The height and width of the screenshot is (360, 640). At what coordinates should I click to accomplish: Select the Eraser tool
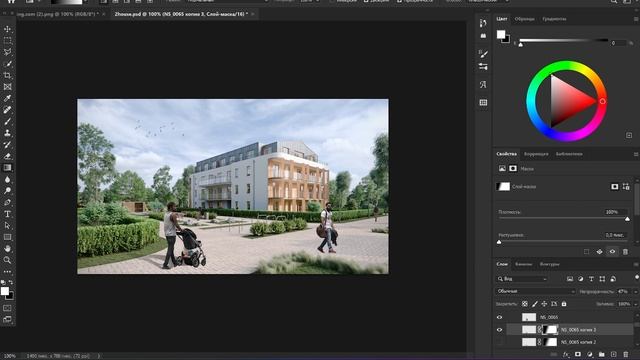7,156
